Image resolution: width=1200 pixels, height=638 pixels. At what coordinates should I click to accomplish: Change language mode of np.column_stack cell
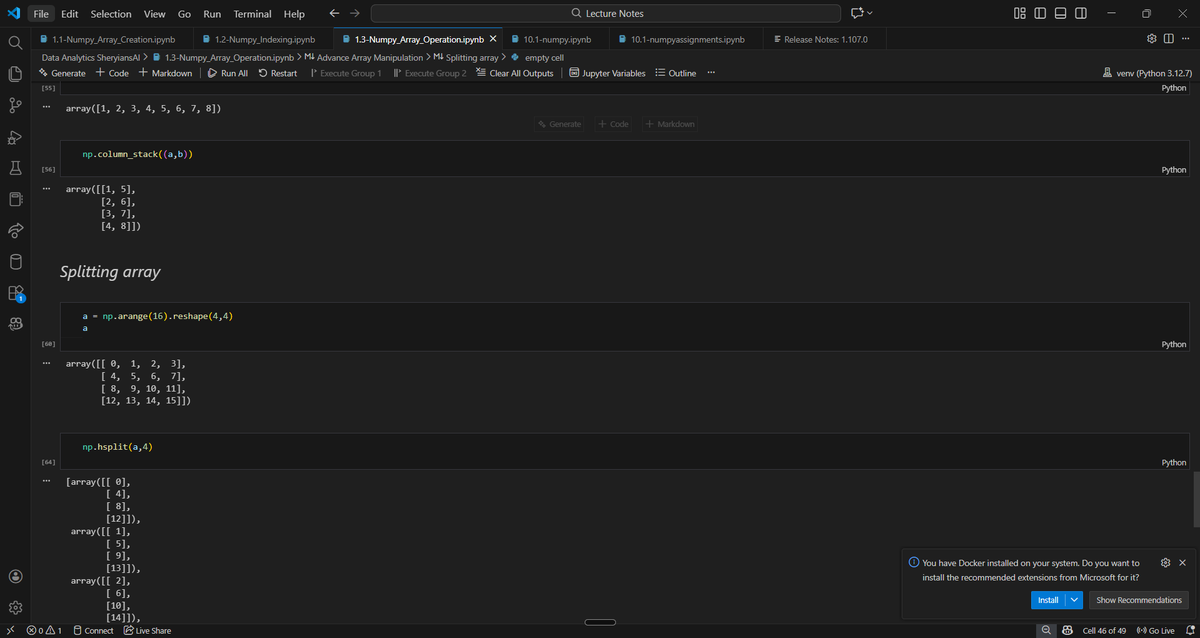coord(1174,170)
